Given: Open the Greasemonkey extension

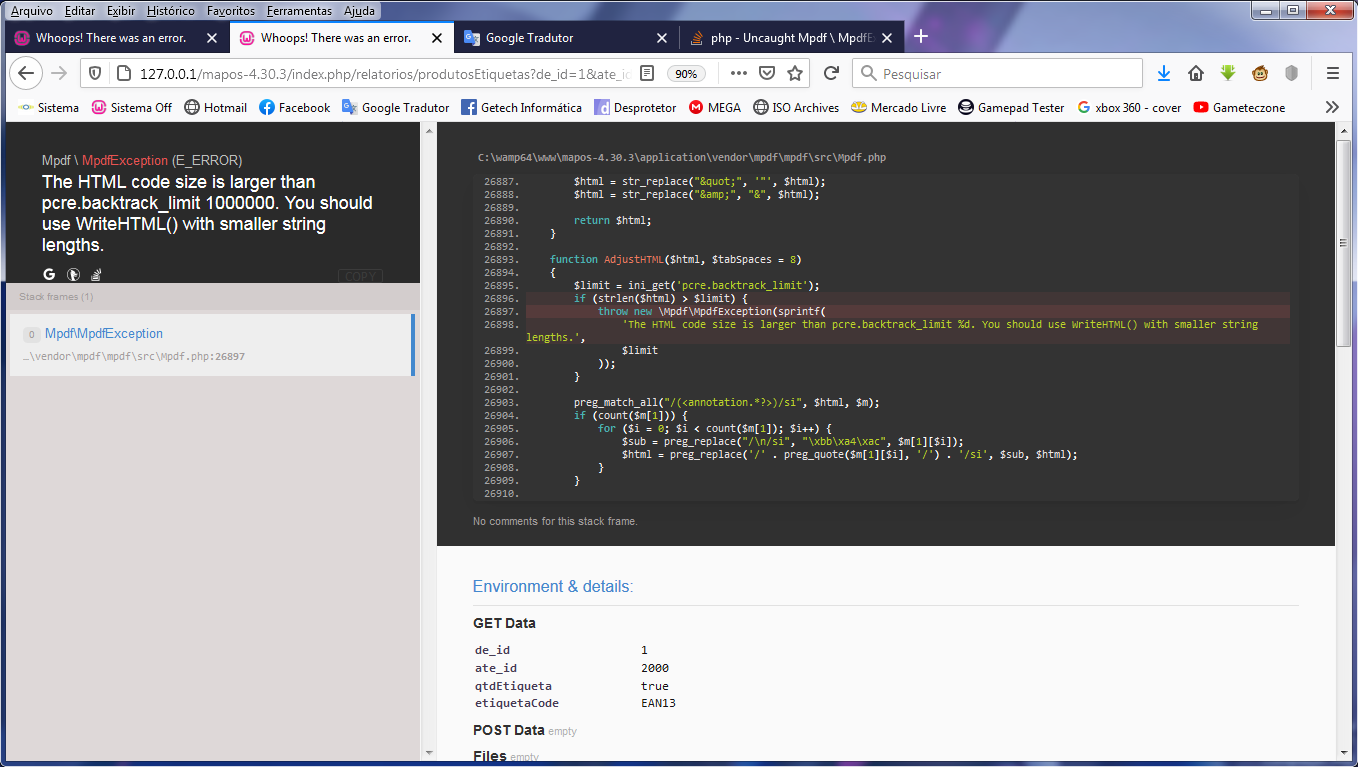Looking at the screenshot, I should (x=1259, y=73).
